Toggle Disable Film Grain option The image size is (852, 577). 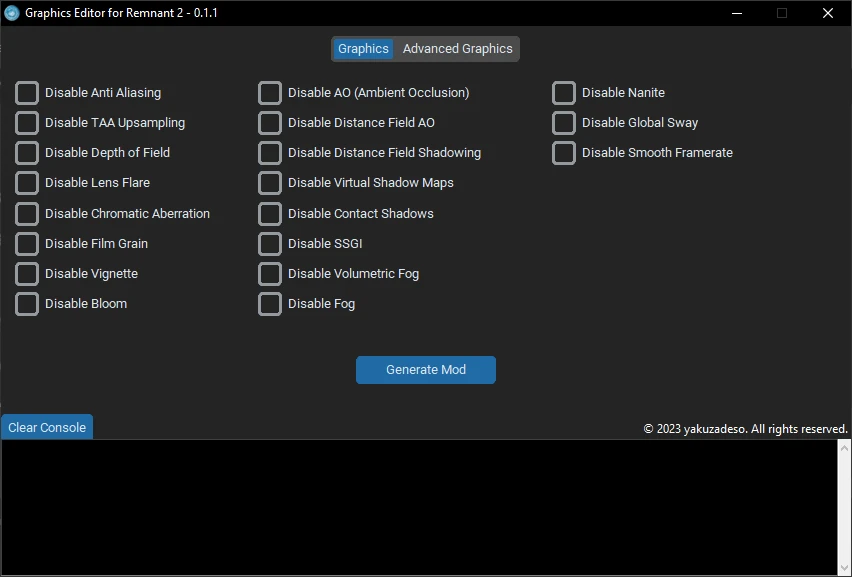click(27, 244)
